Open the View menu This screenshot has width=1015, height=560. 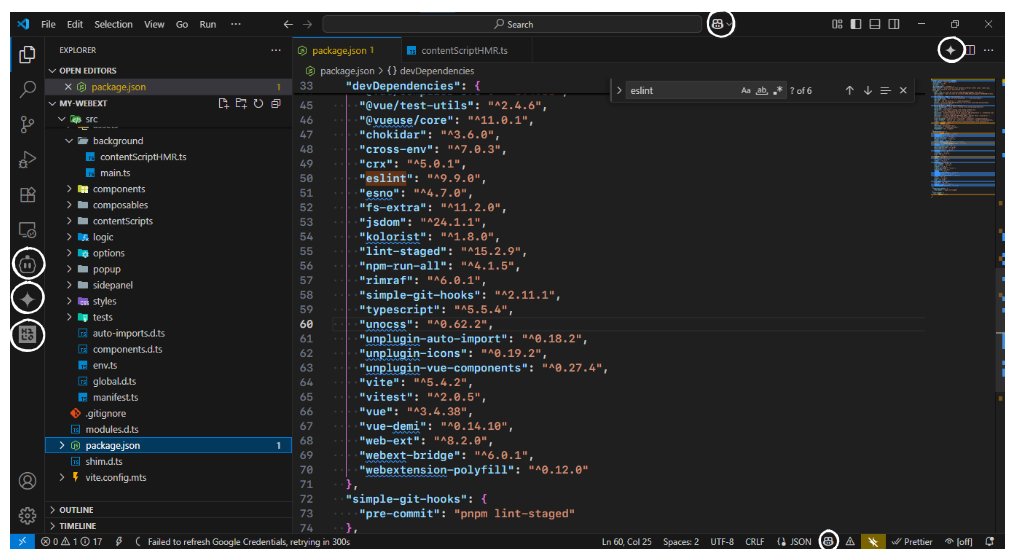tap(154, 24)
